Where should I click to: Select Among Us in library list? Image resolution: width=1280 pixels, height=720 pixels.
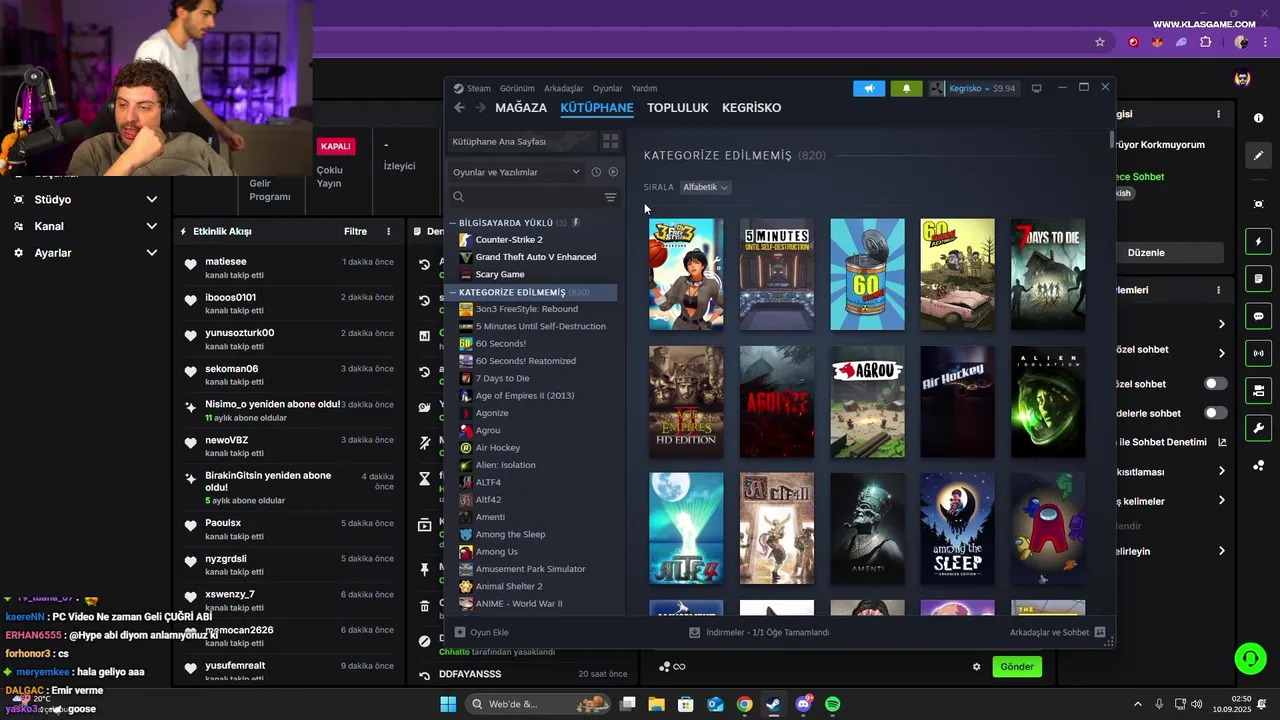497,552
